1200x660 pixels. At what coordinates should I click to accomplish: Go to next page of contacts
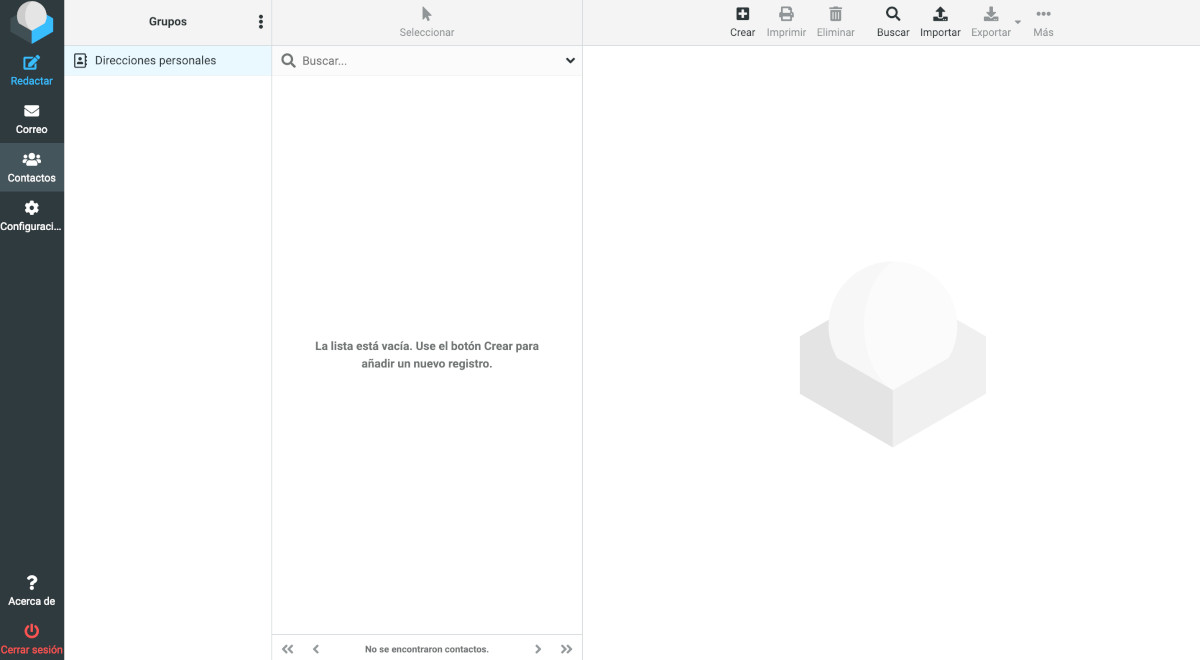point(538,649)
